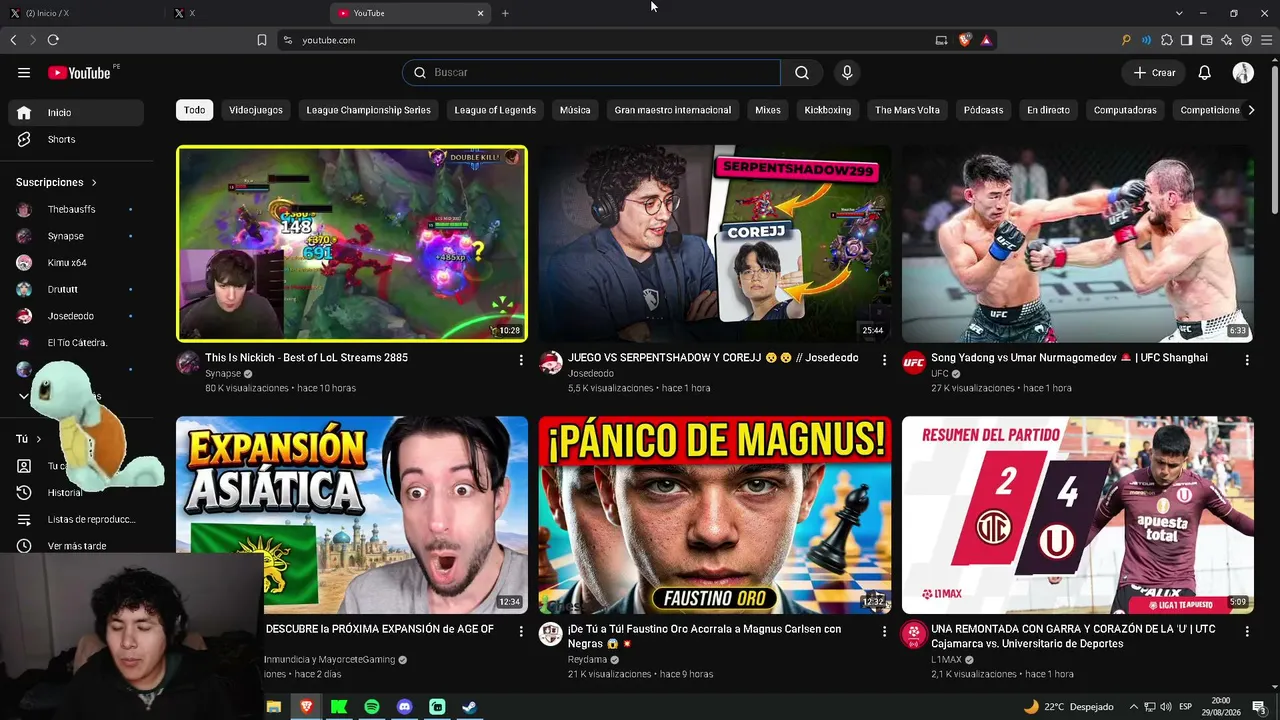Open the Historial sidebar entry
This screenshot has height=720, width=1280.
(x=76, y=492)
